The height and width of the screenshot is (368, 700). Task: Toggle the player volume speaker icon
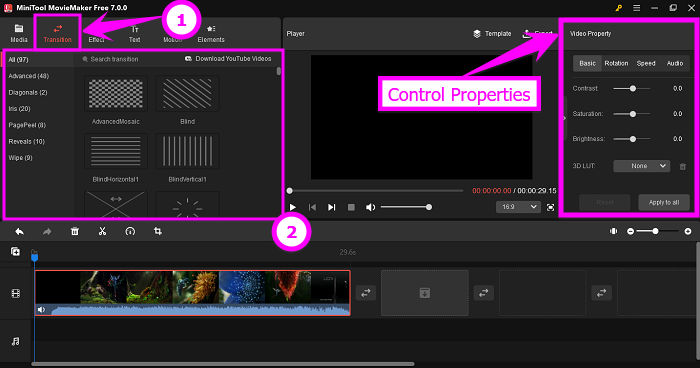(x=371, y=207)
